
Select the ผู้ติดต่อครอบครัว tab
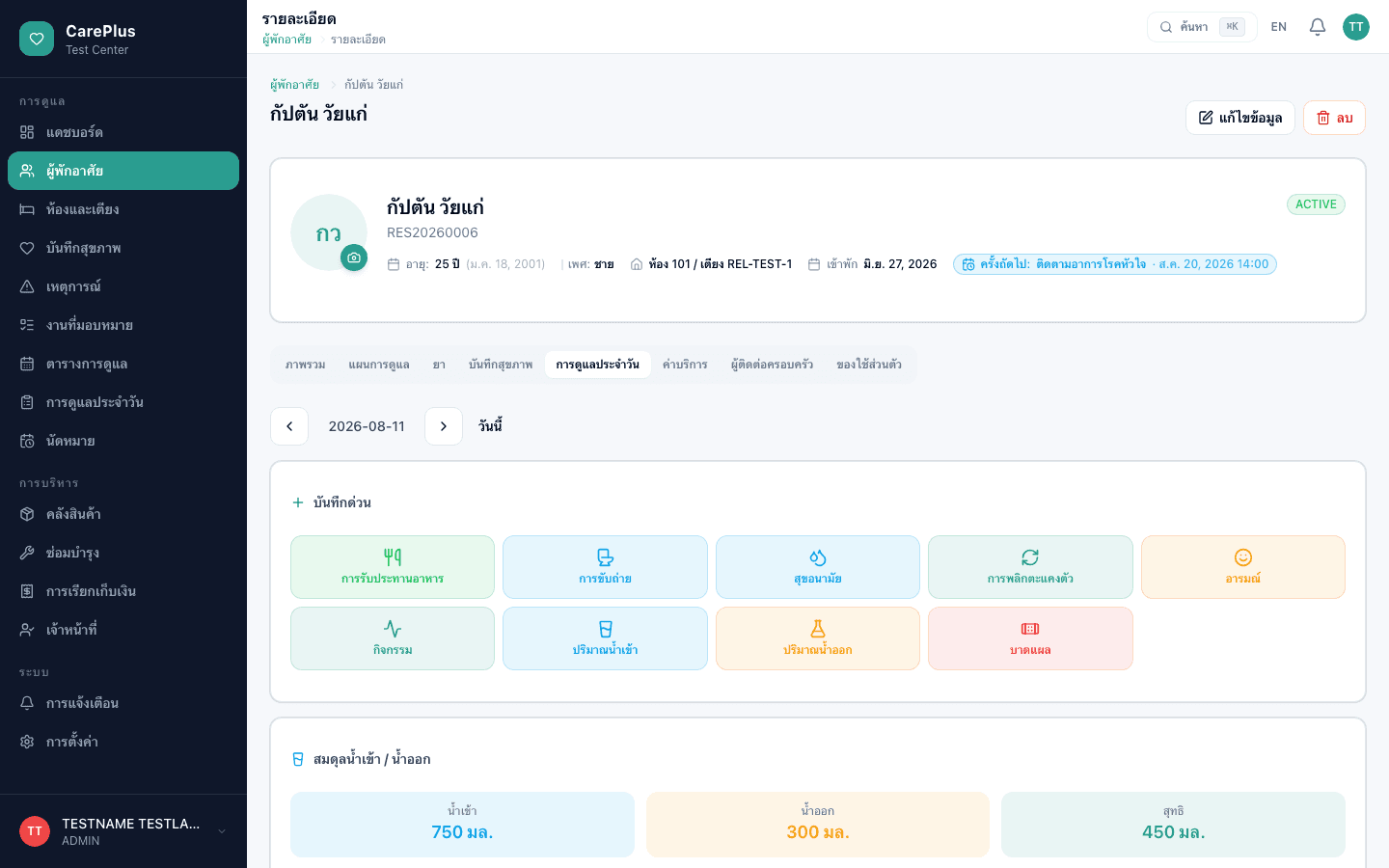point(772,365)
